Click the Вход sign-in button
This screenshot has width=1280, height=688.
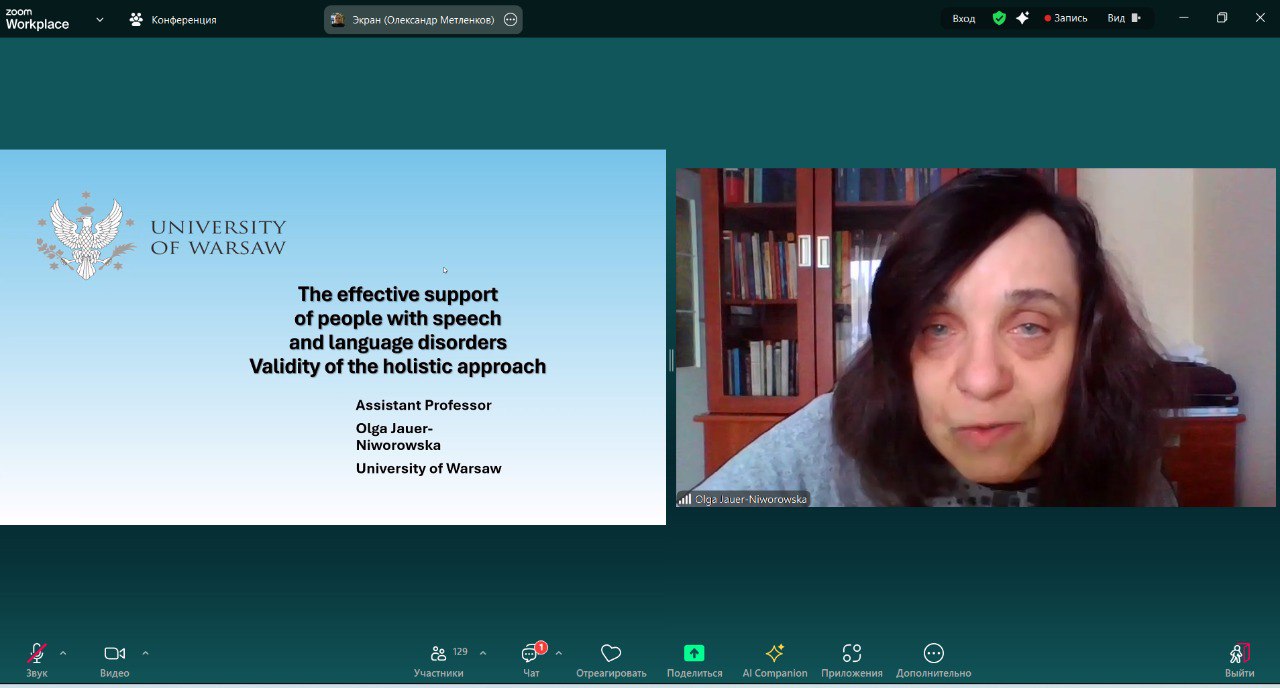tap(963, 18)
